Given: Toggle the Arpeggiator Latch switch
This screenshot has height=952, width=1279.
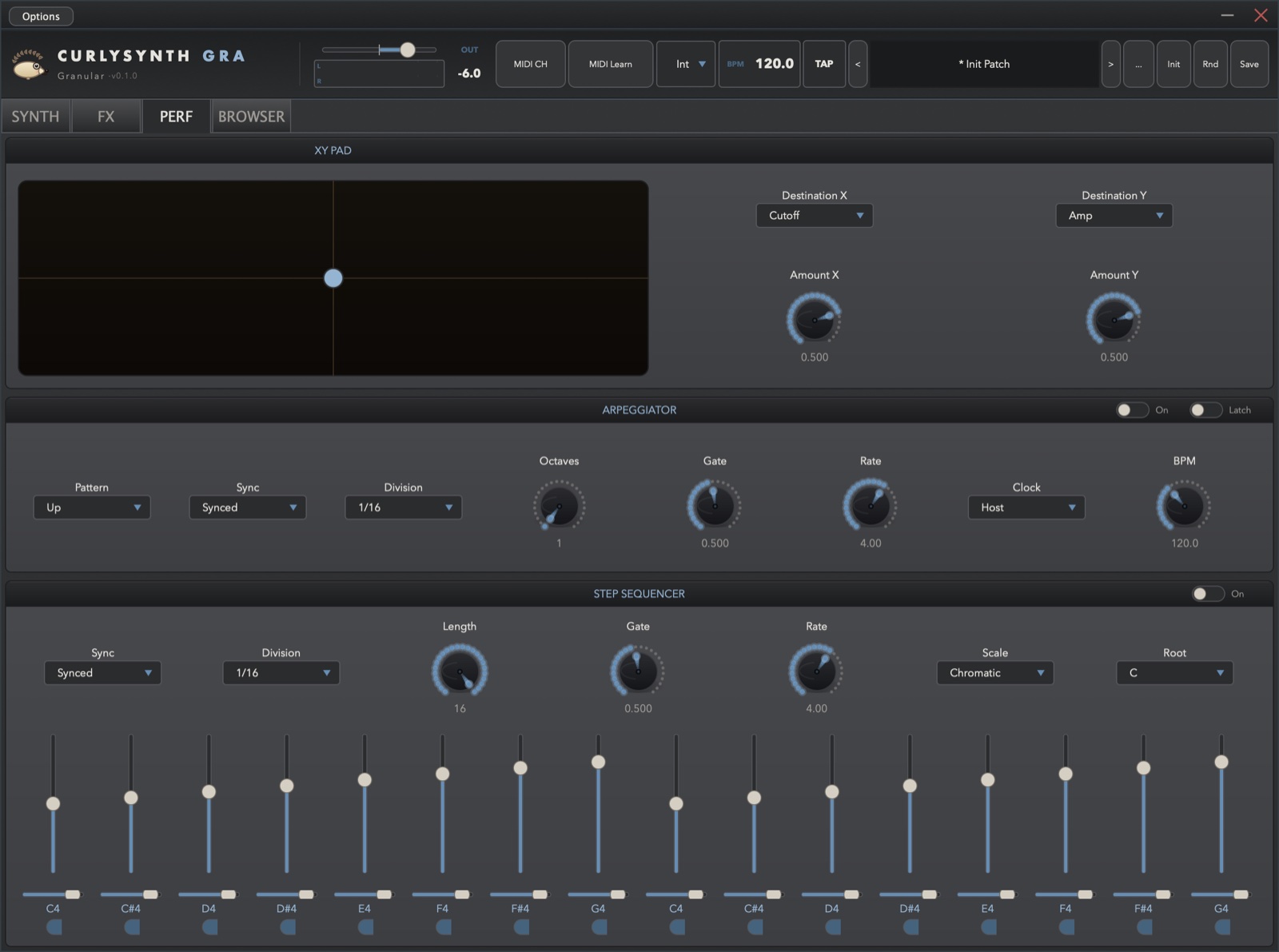Looking at the screenshot, I should pyautogui.click(x=1206, y=410).
